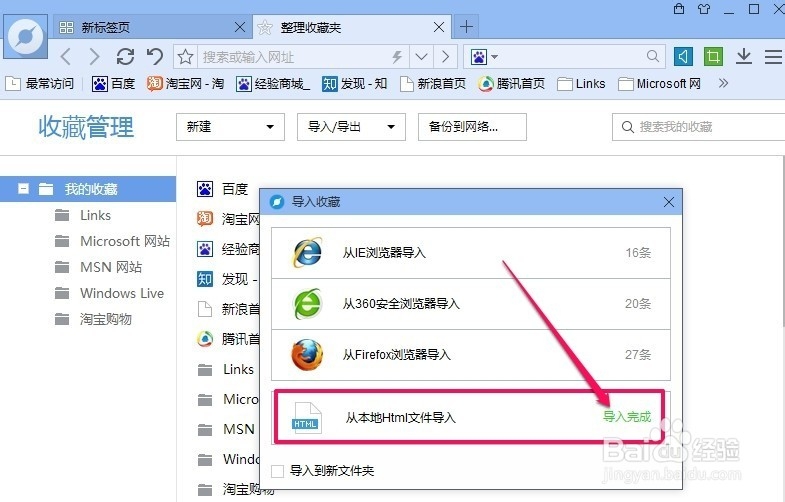
Task: Open 新浪首页 bookmark in bookmarks bar
Action: (433, 84)
